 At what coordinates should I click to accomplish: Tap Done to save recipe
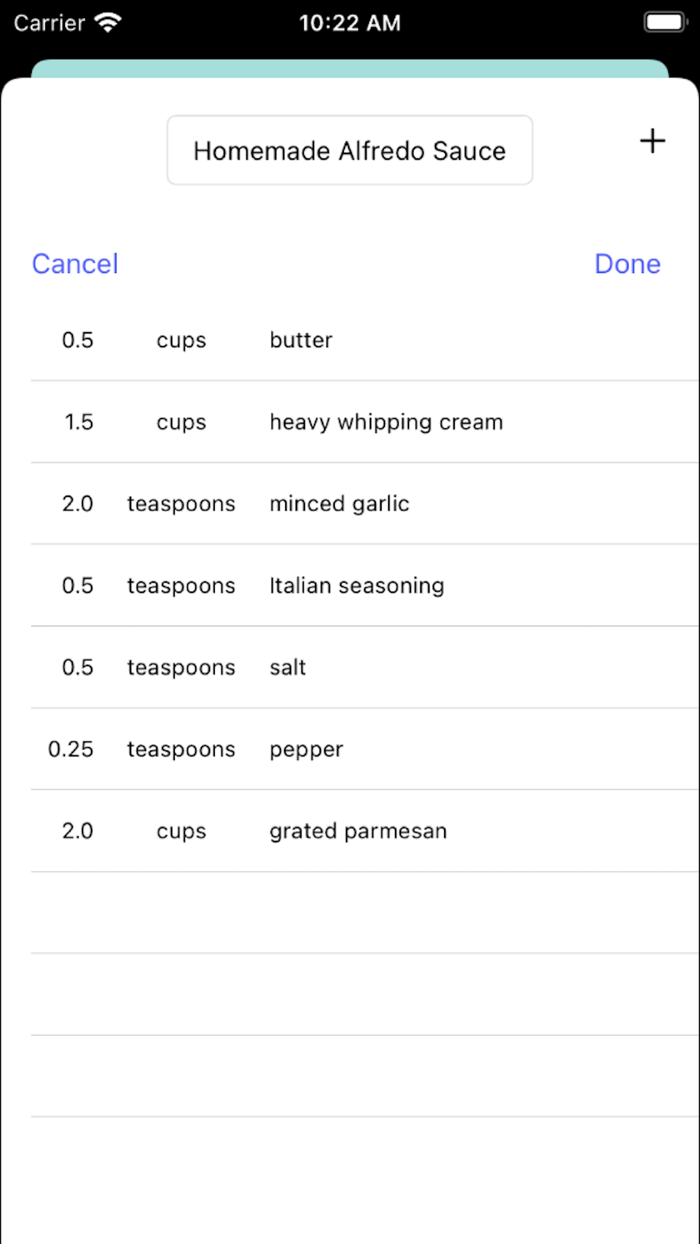click(x=627, y=264)
